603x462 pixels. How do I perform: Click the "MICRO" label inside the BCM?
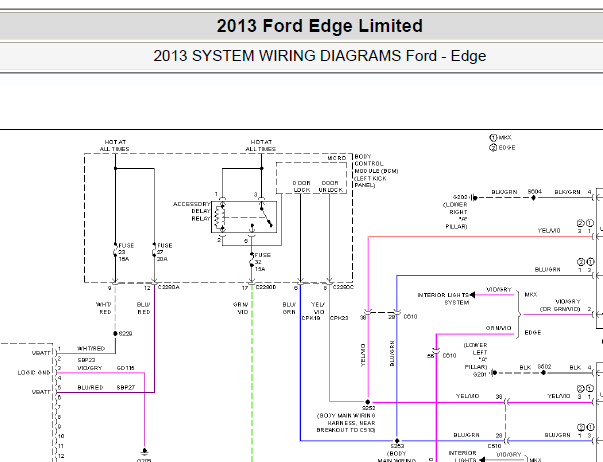point(337,158)
